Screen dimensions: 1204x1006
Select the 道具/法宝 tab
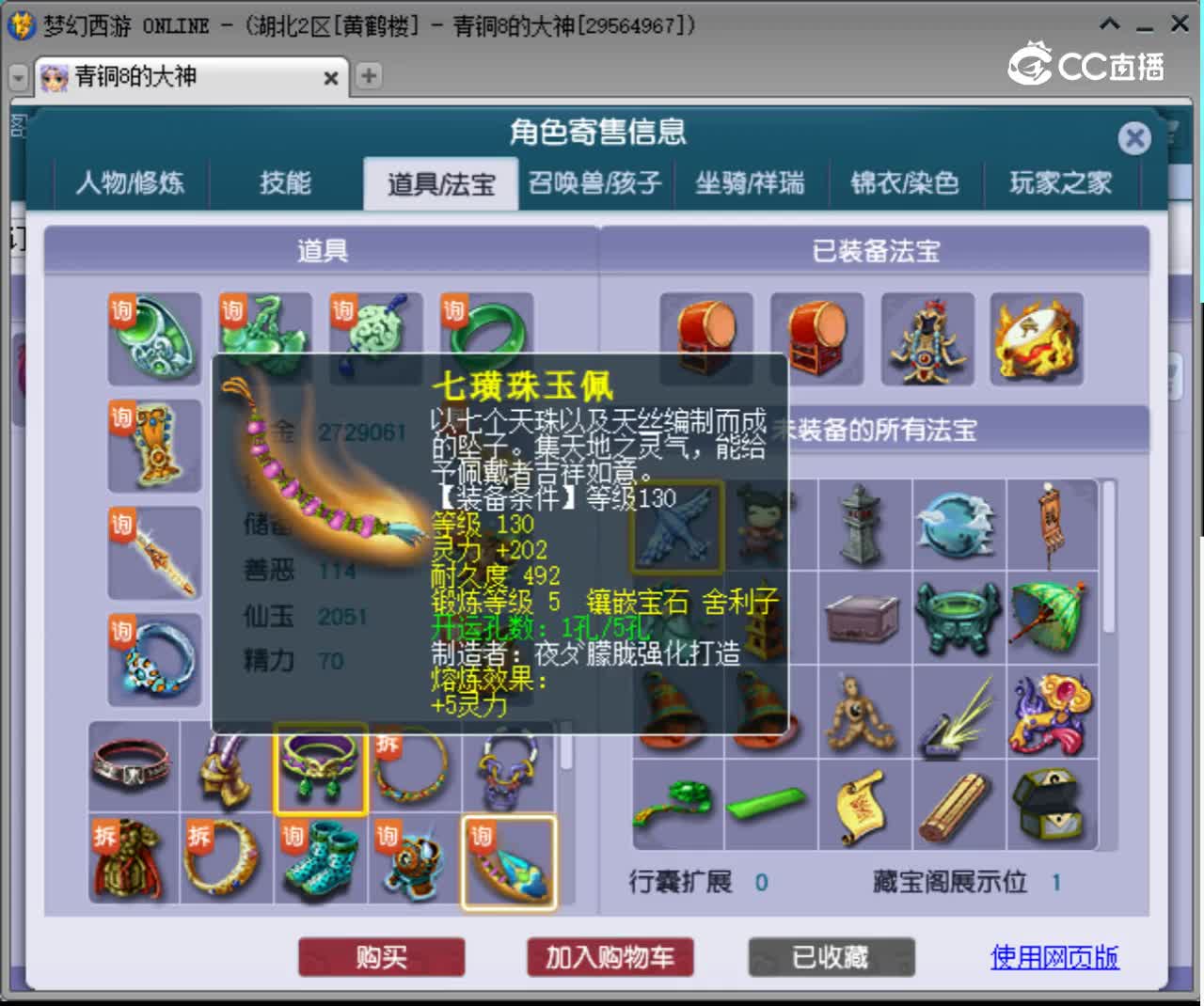coord(441,184)
